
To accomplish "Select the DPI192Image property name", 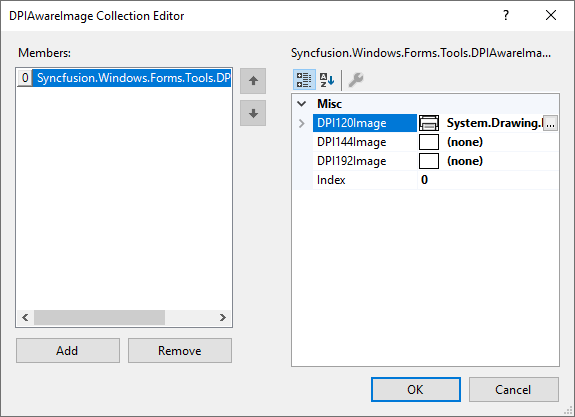I will coord(351,161).
